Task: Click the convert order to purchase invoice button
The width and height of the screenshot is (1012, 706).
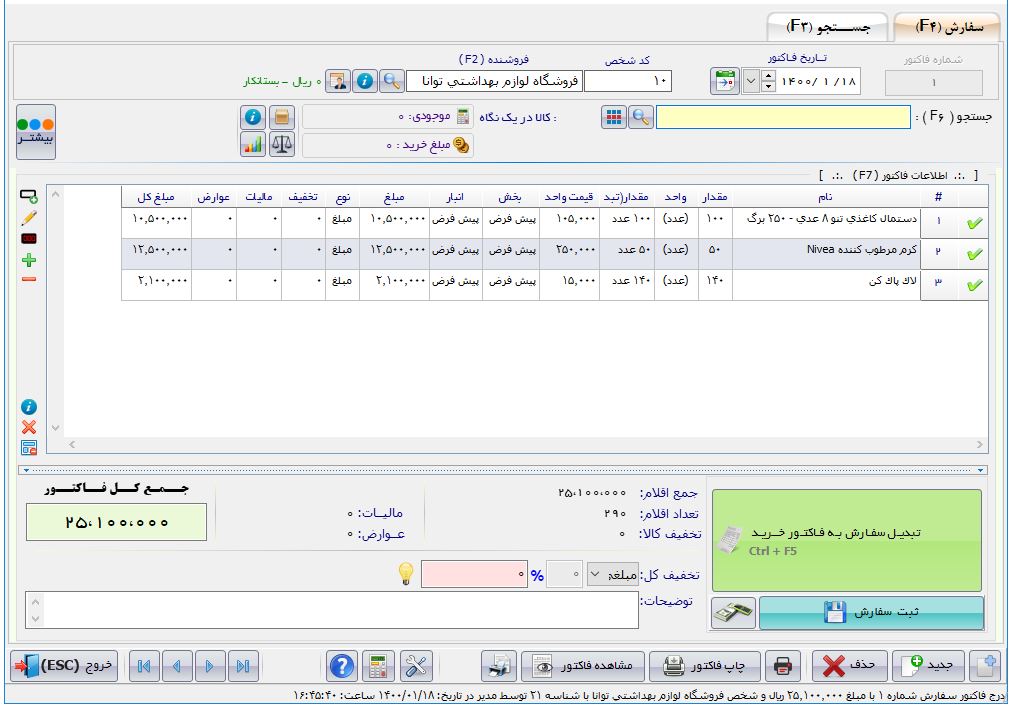Action: pyautogui.click(x=845, y=539)
